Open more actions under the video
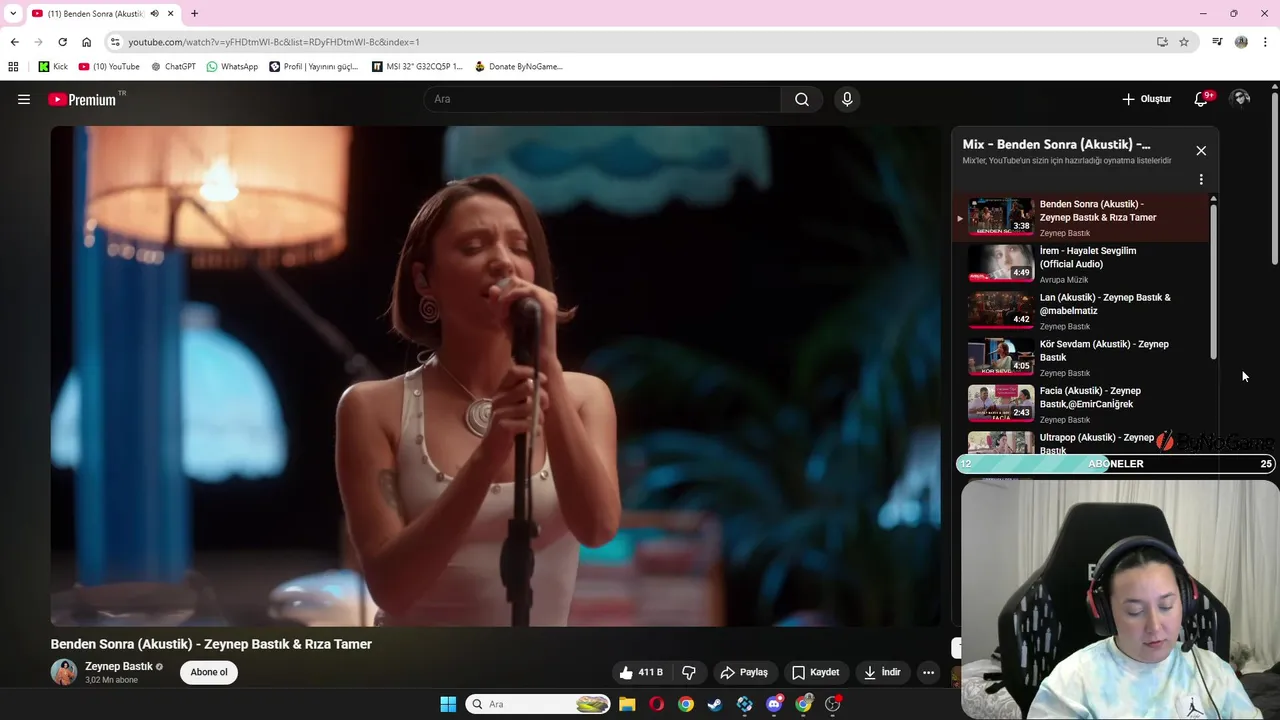 pyautogui.click(x=928, y=672)
